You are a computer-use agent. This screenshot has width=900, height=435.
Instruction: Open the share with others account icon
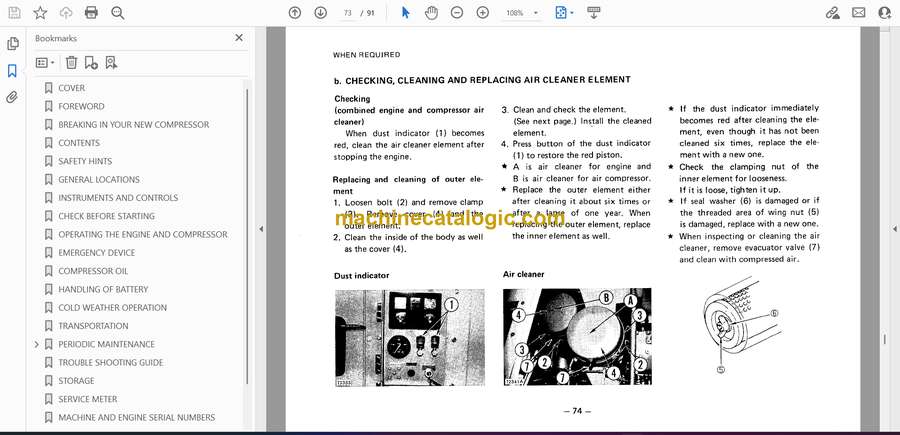click(885, 13)
